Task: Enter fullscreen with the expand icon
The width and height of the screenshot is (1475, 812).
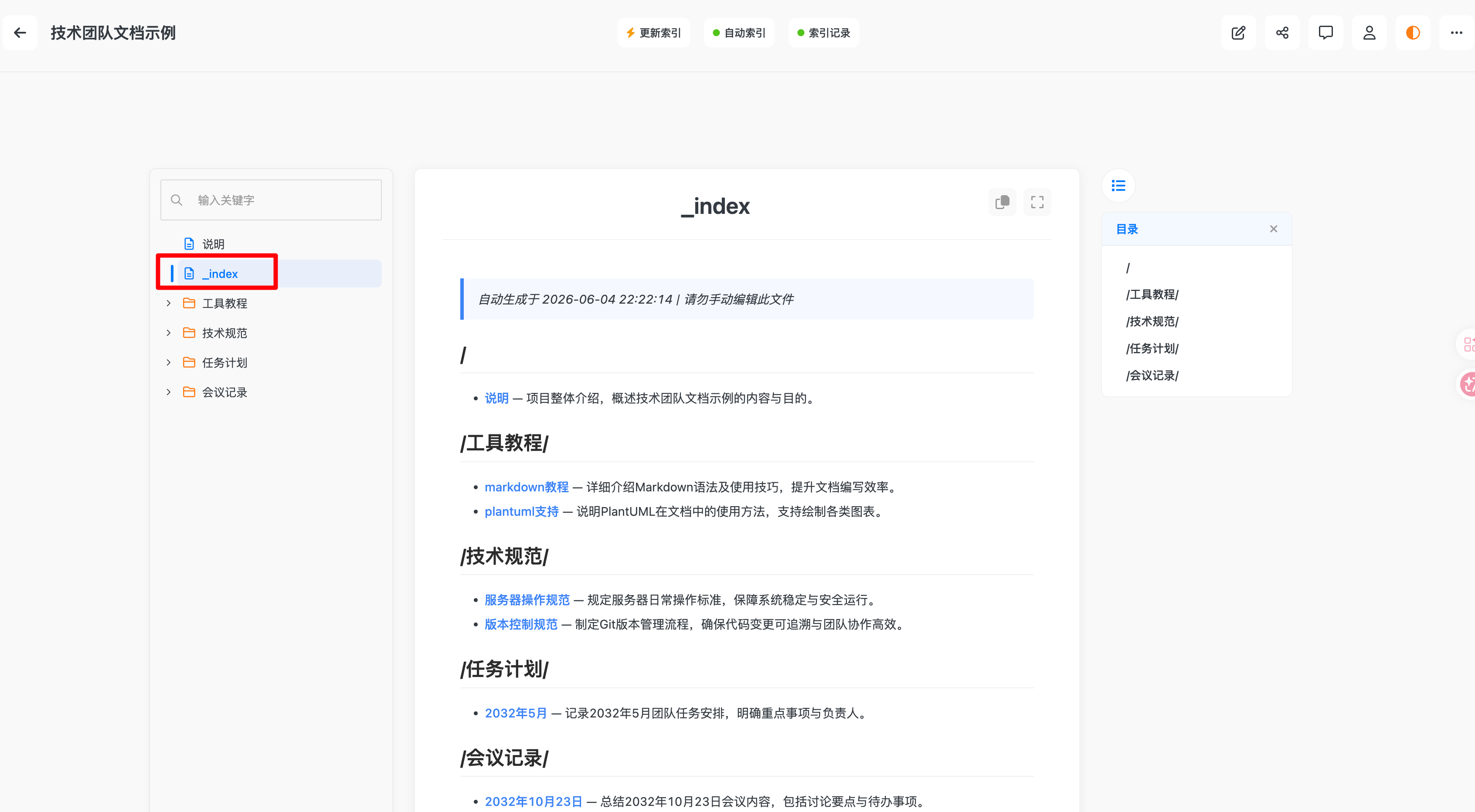Action: coord(1037,202)
